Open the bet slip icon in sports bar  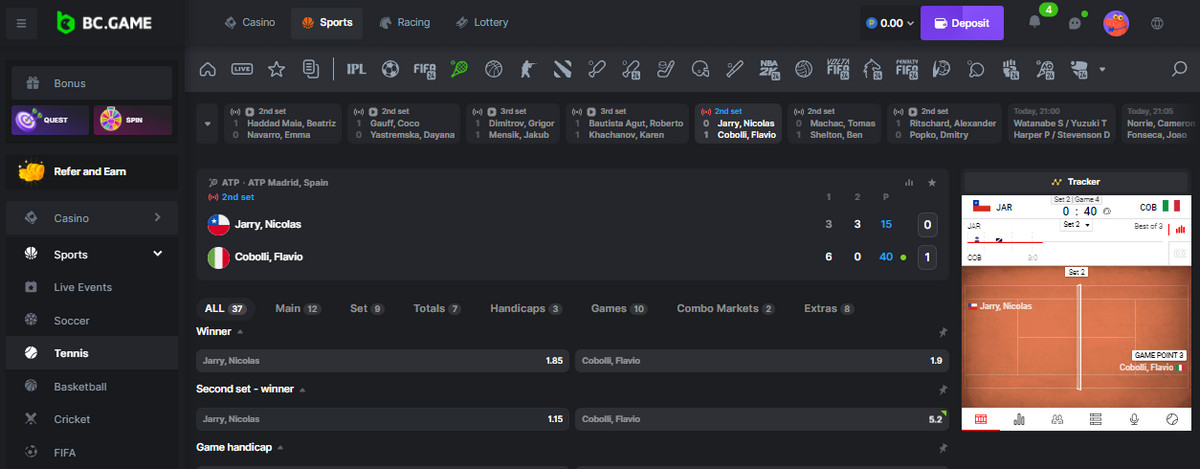pyautogui.click(x=311, y=69)
